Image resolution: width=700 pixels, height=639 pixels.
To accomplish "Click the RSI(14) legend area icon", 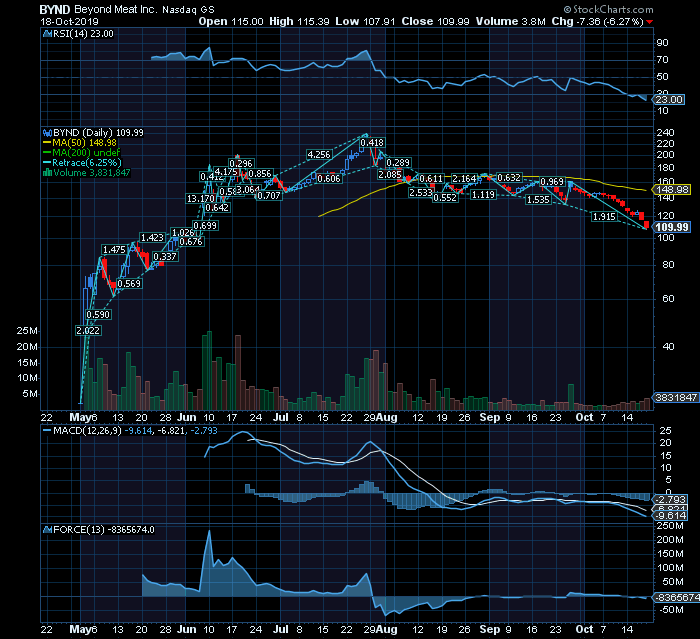I will click(47, 34).
